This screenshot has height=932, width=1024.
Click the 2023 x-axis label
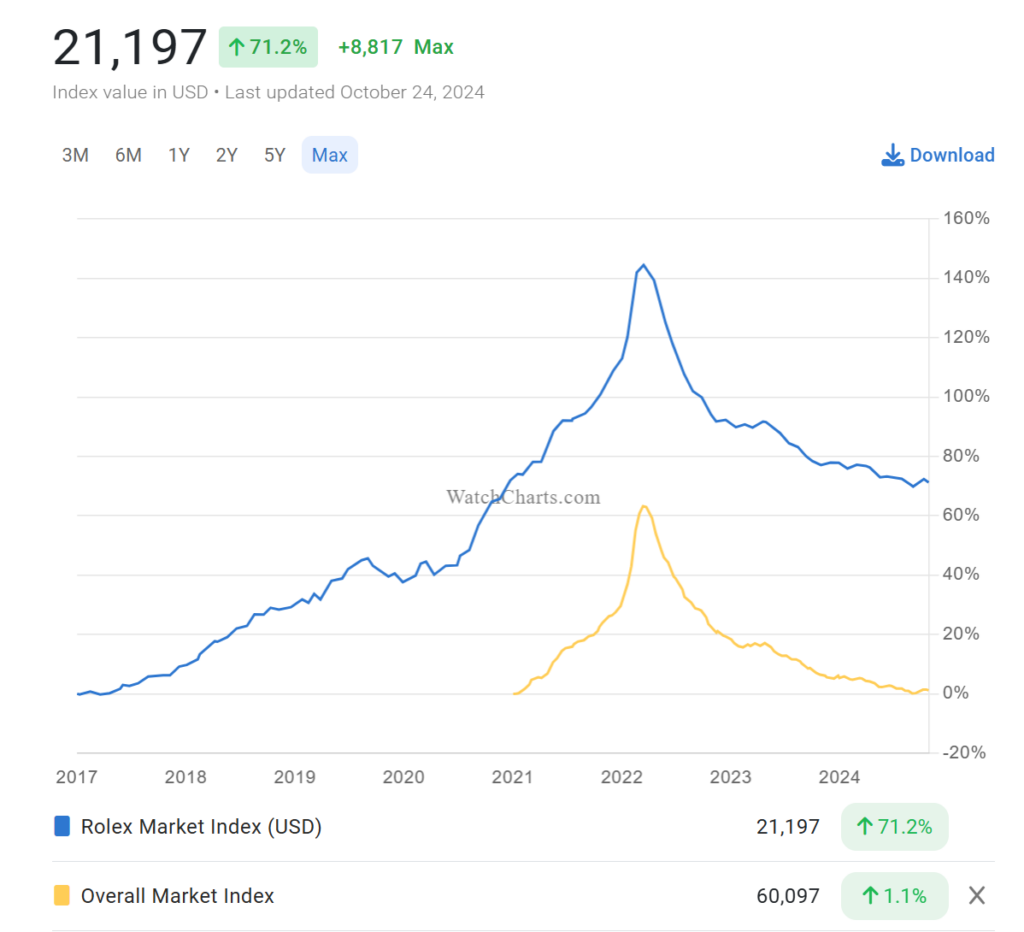731,777
